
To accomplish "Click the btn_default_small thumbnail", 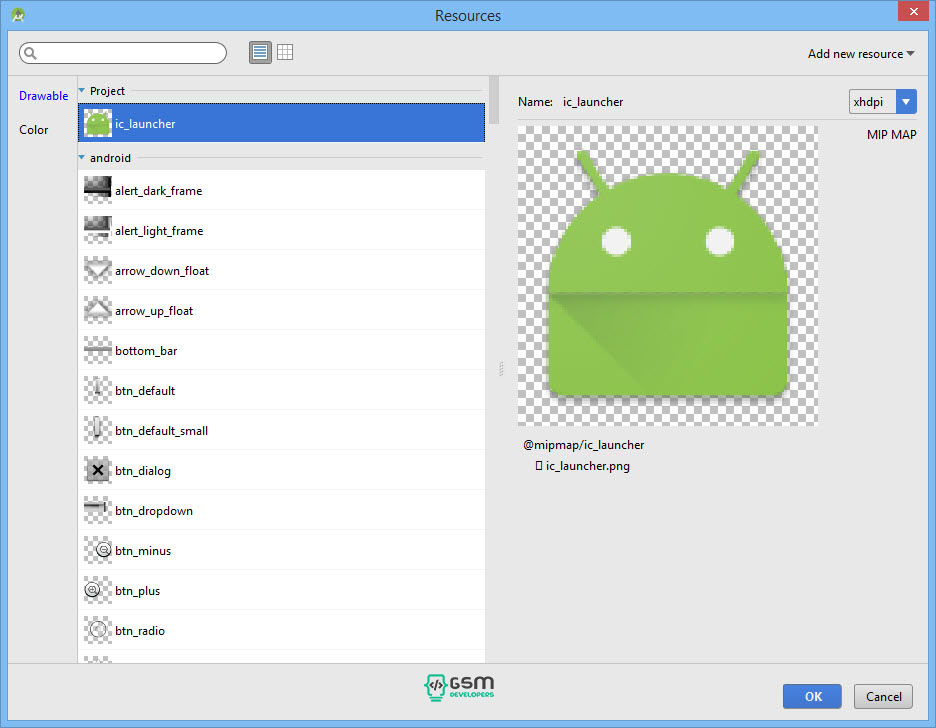I will [98, 430].
